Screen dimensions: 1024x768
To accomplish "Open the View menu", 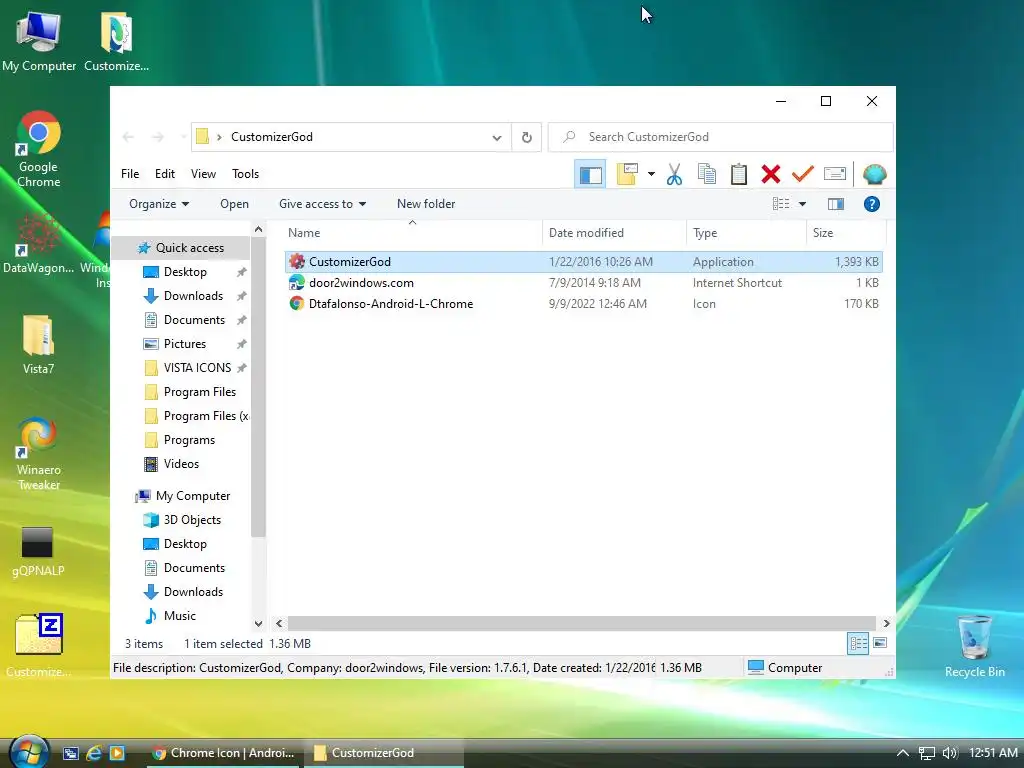I will [203, 174].
